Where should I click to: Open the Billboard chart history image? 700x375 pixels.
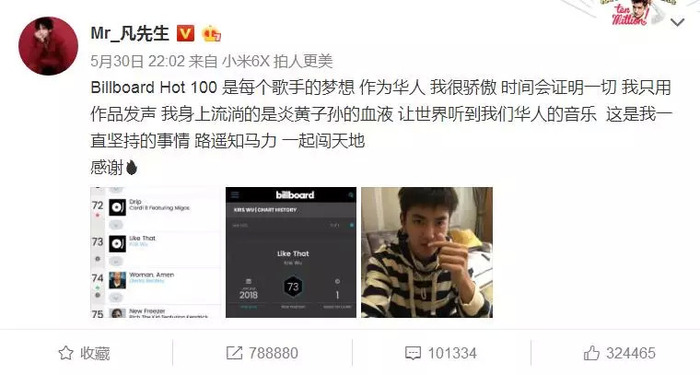(291, 252)
